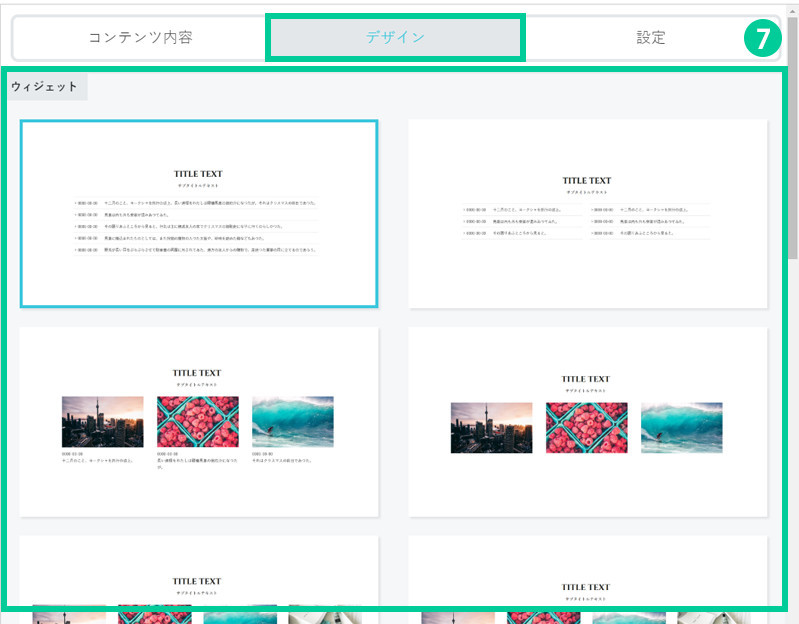799x624 pixels.
Task: Click TITLE TEXT heading in the selected design
Action: 198,174
